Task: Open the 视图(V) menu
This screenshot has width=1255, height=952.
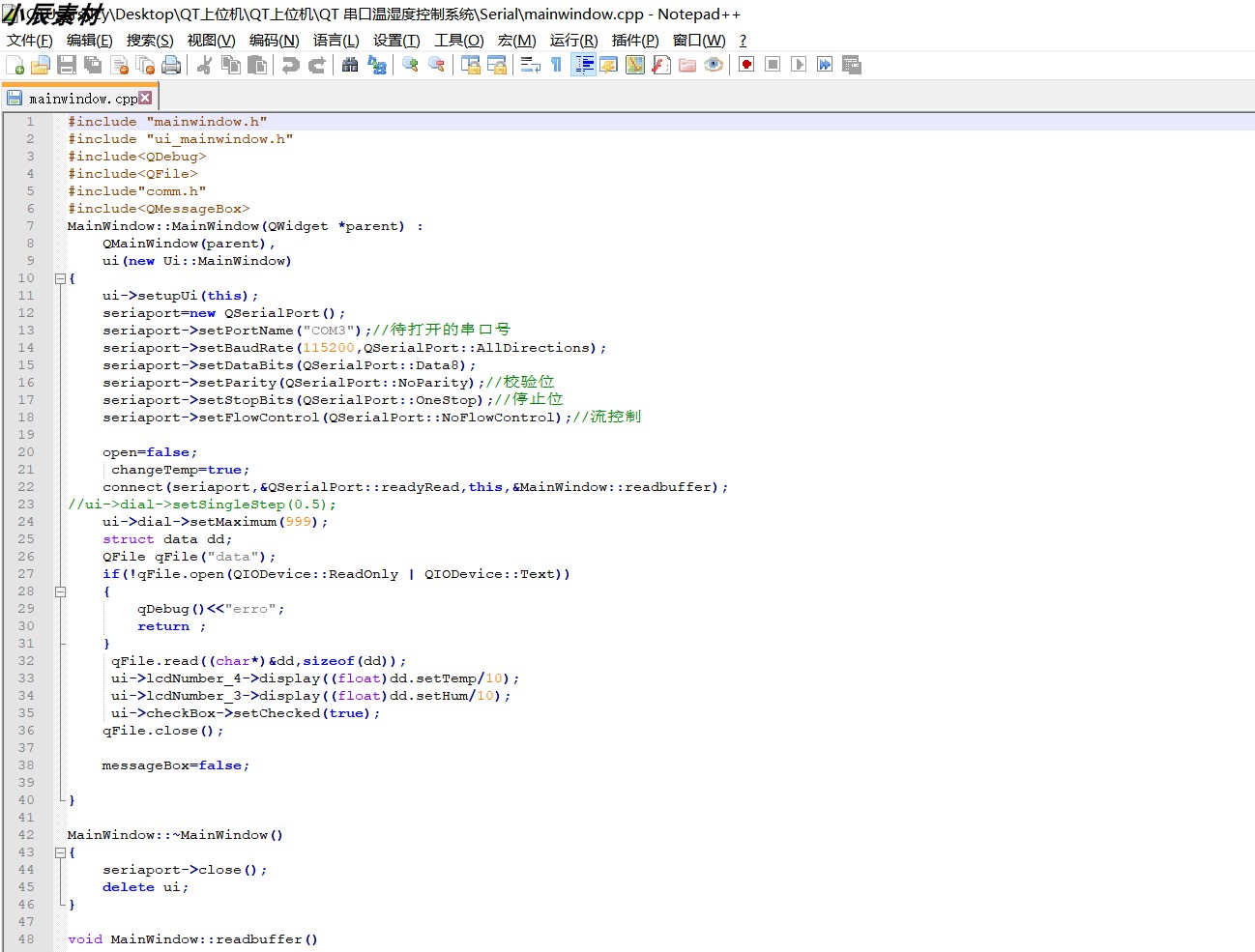Action: [211, 41]
